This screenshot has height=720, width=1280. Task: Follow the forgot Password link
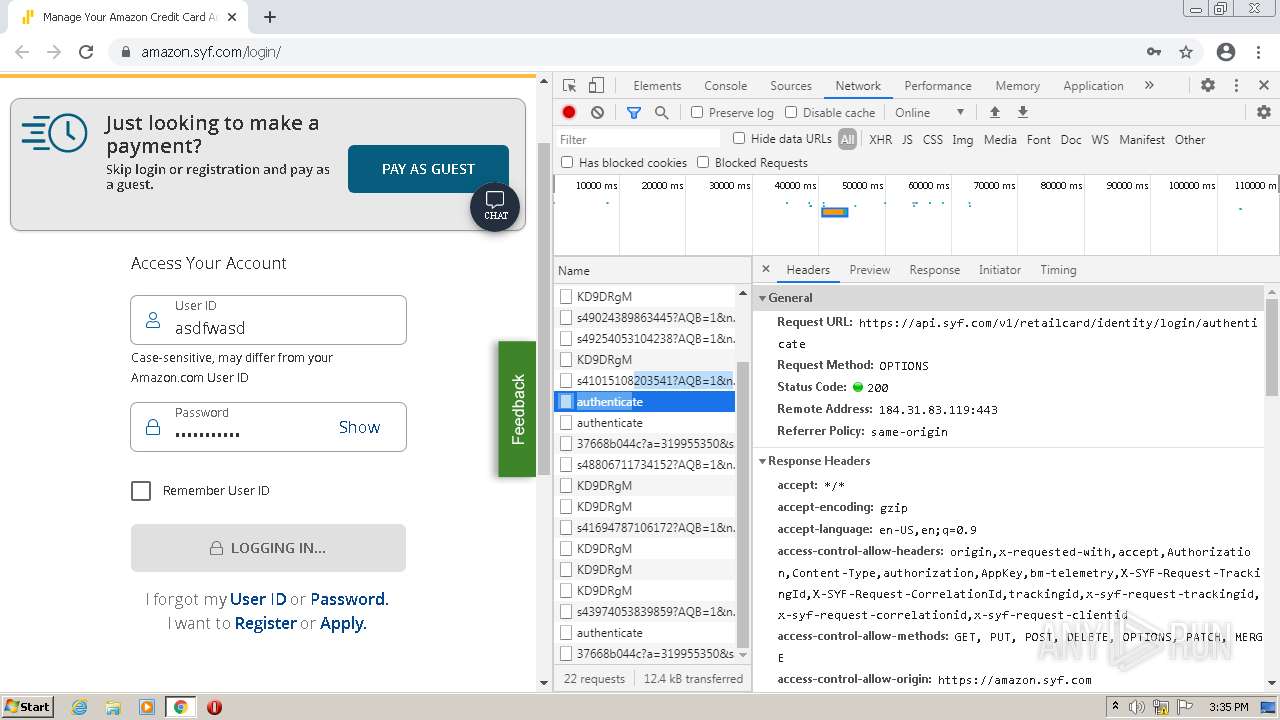pos(347,599)
